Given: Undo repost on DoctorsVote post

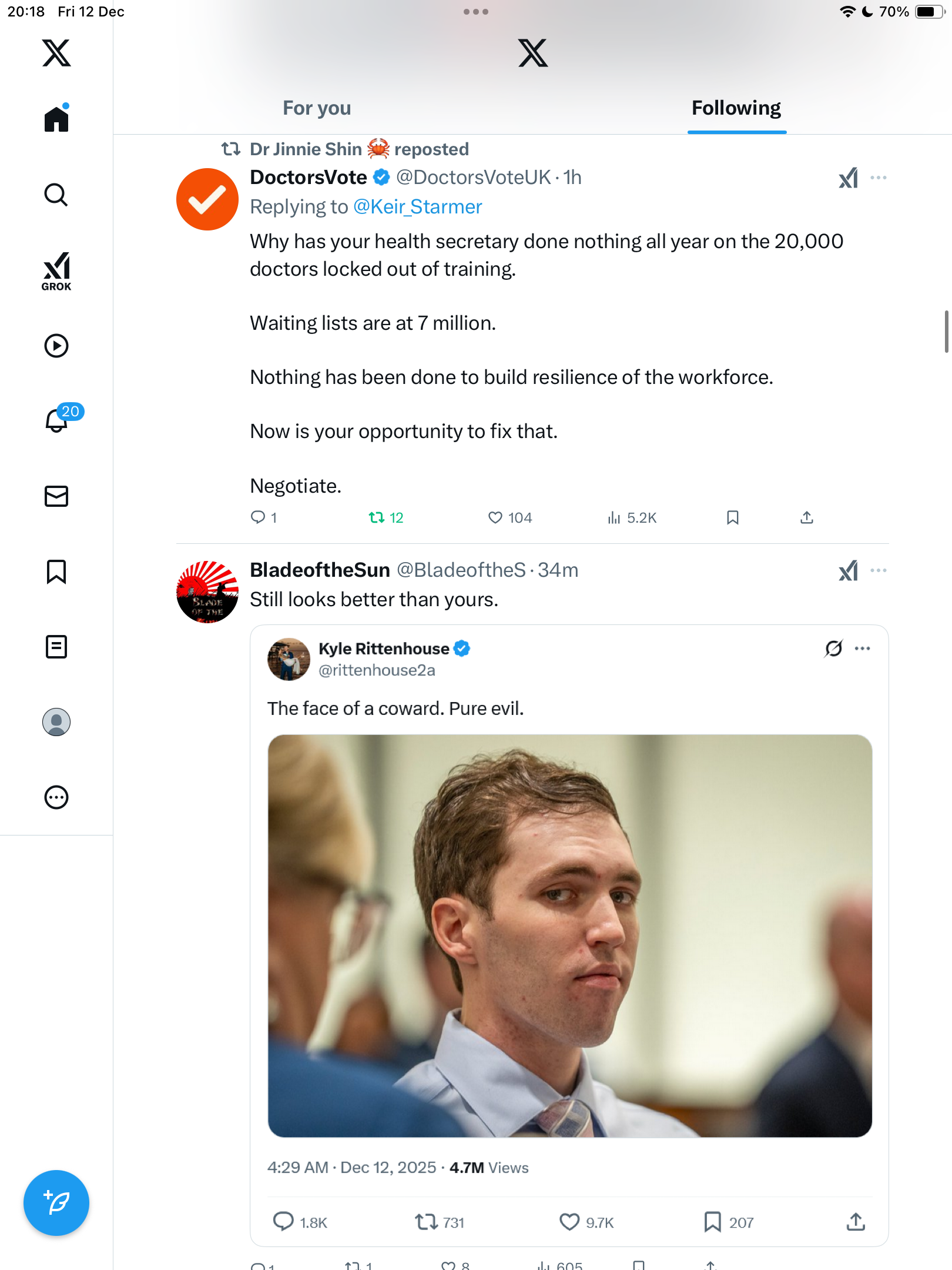Looking at the screenshot, I should (x=377, y=517).
